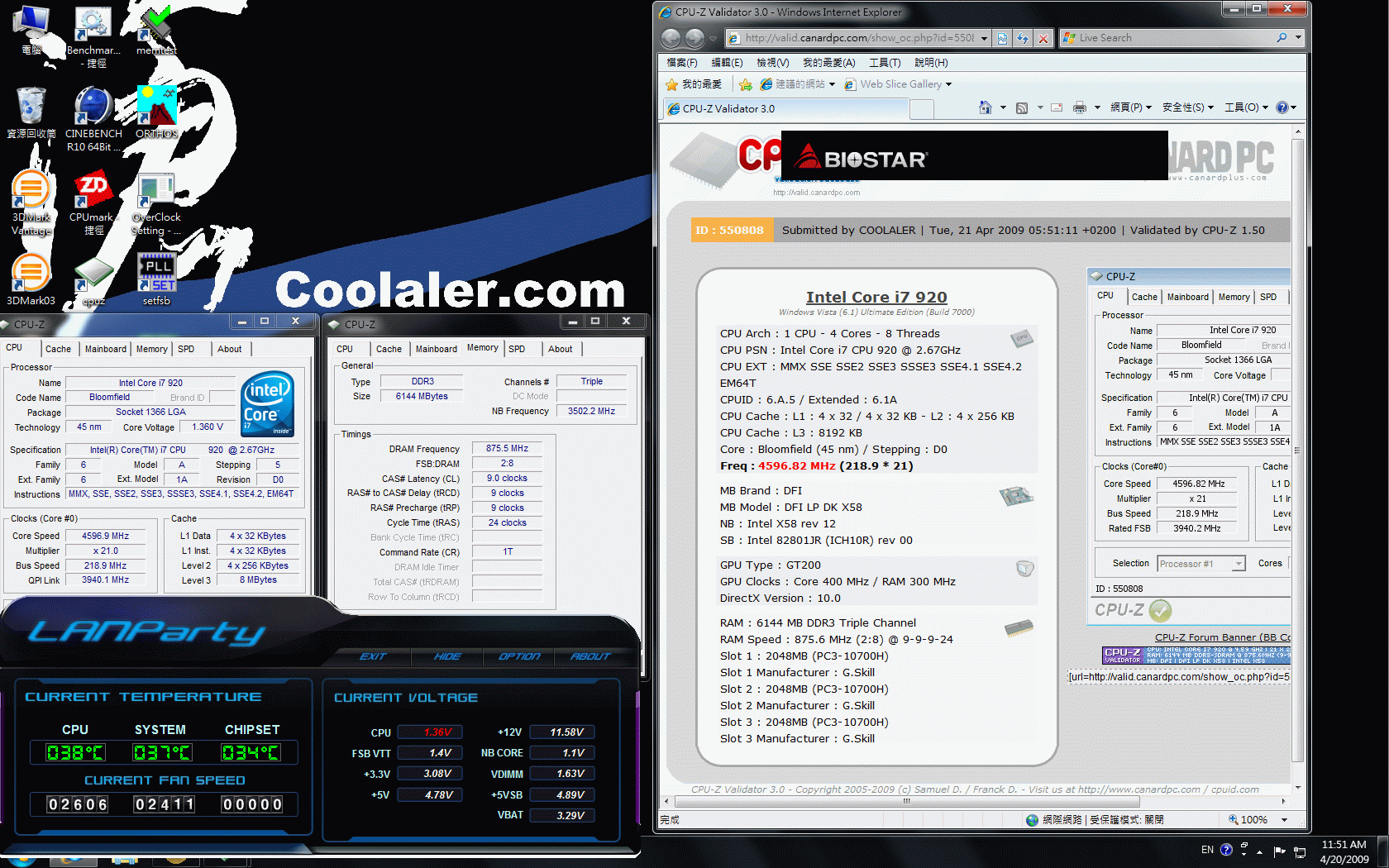Open the Help (說明) menu in IE
1389x868 pixels.
[x=931, y=63]
